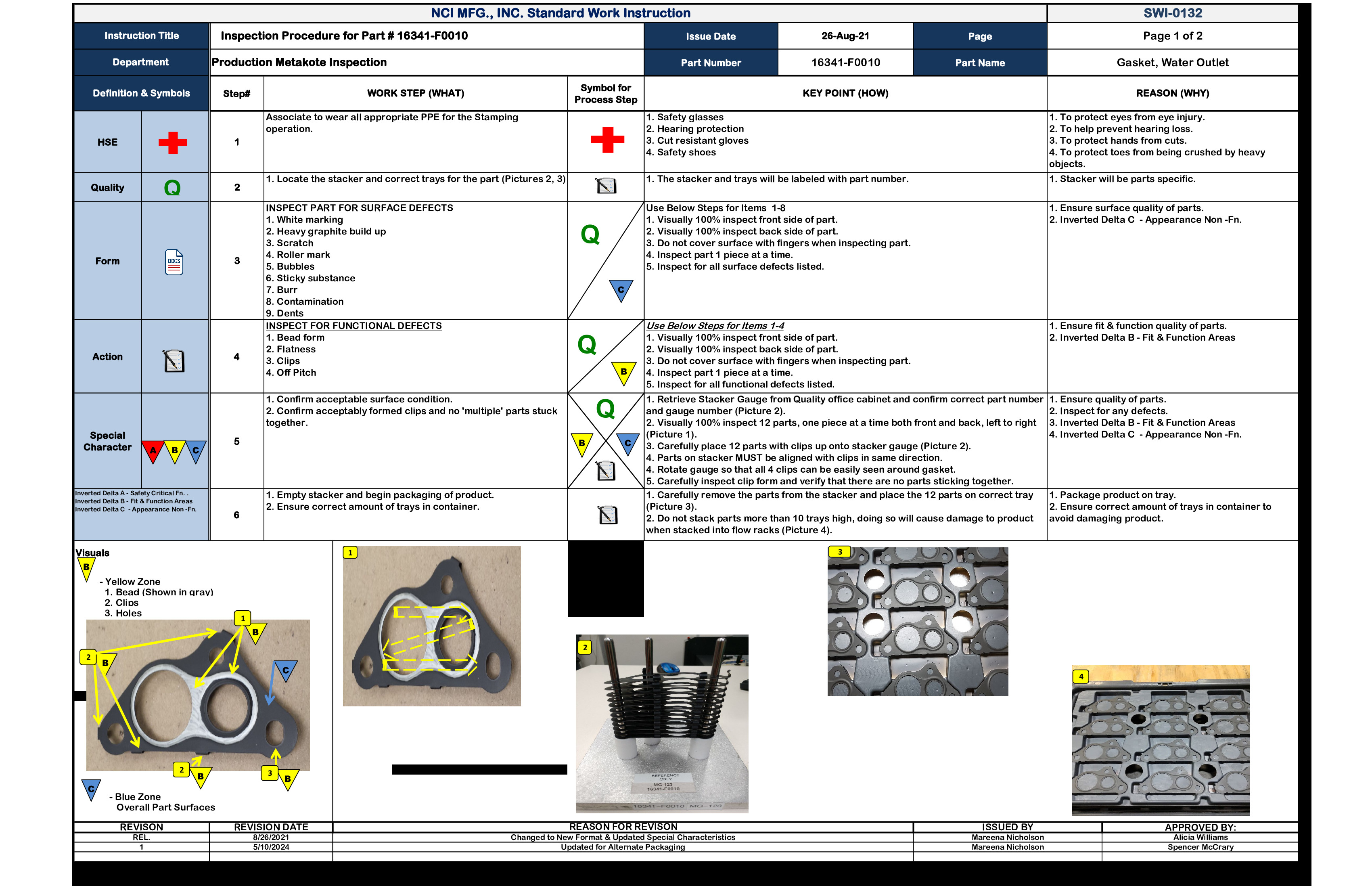1372x888 pixels.
Task: Expand the Definition & Symbols header cell
Action: pos(141,93)
